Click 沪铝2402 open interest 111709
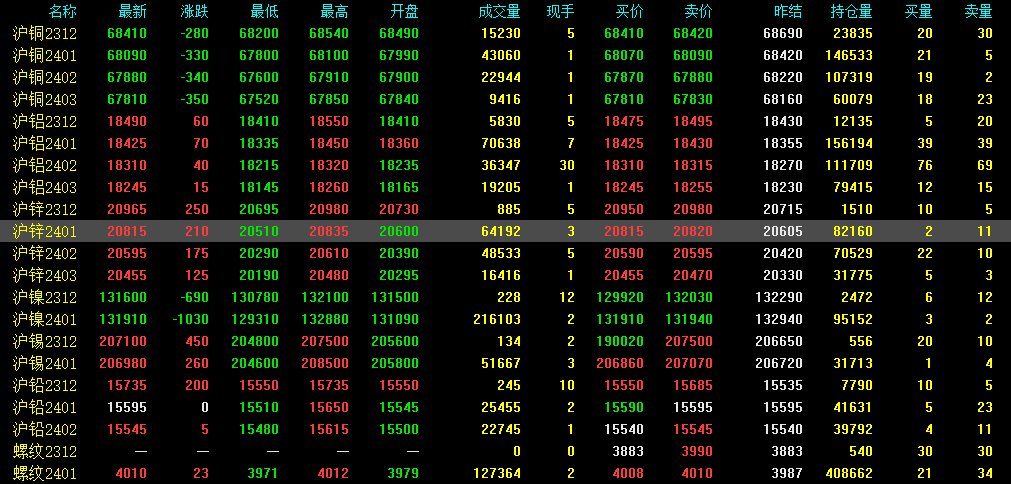Screen dimensions: 1011x484 coord(849,166)
